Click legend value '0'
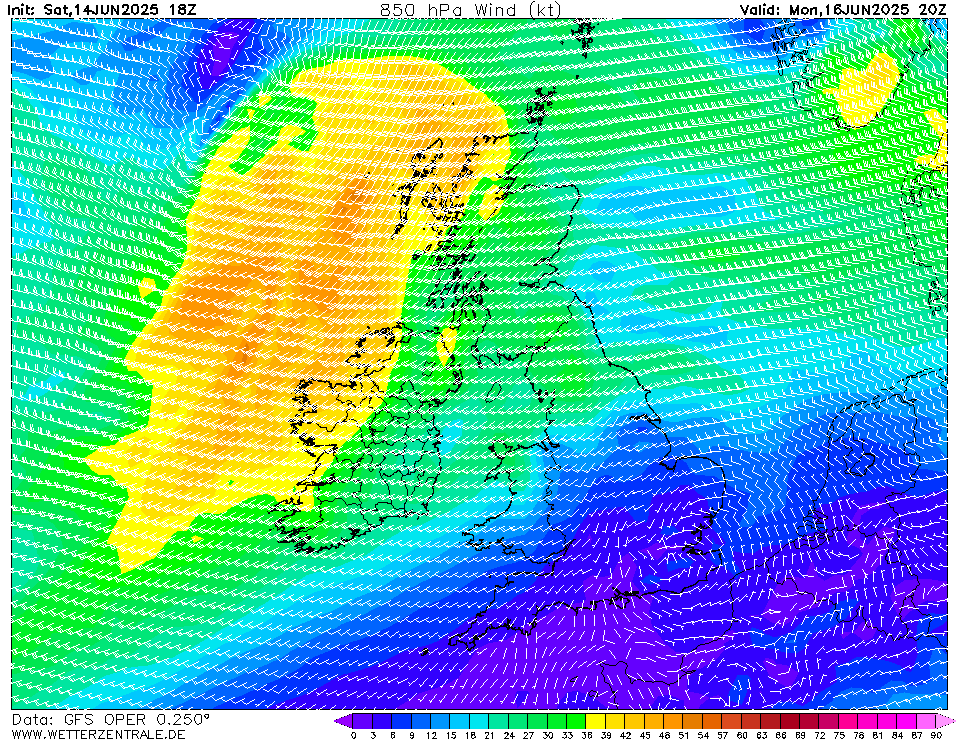Screen dimensions: 959x741 coord(354,735)
